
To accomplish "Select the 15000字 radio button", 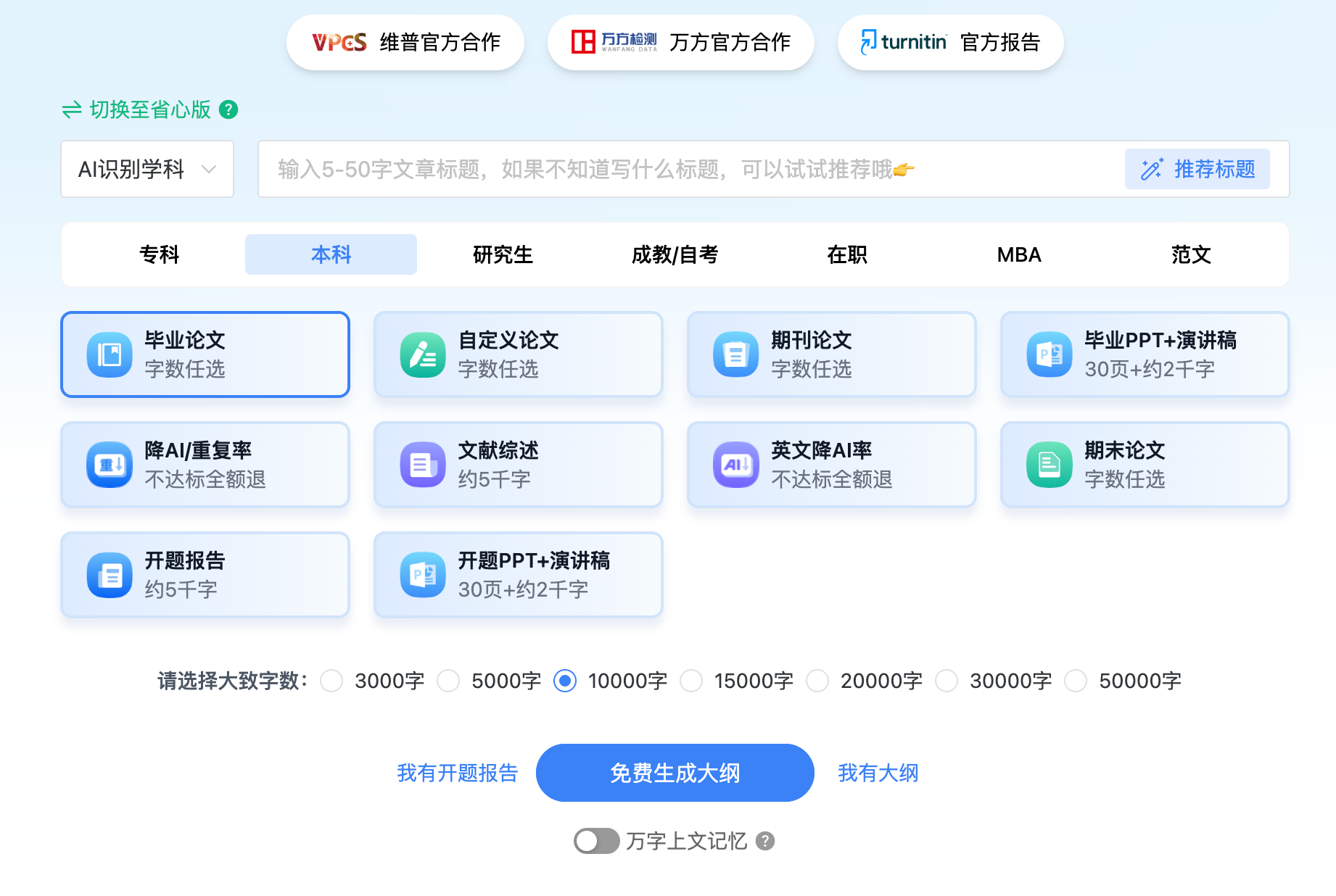I will point(691,681).
